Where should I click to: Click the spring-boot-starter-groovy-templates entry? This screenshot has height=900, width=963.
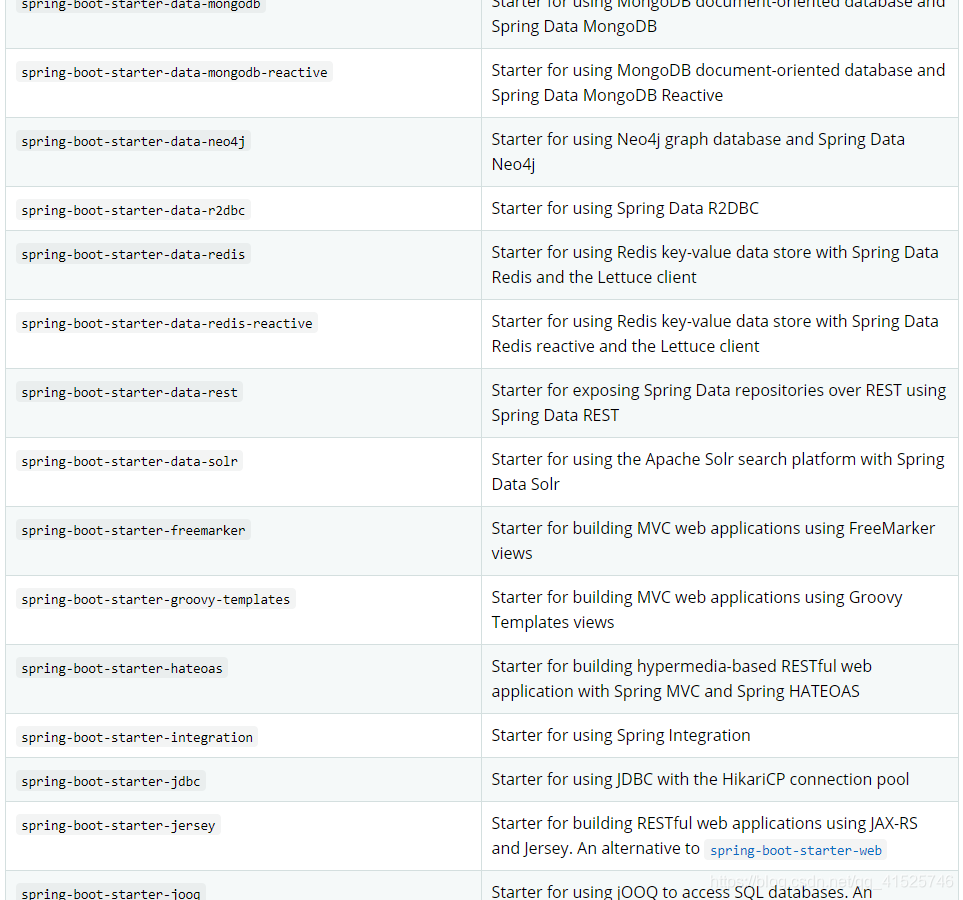tap(156, 598)
